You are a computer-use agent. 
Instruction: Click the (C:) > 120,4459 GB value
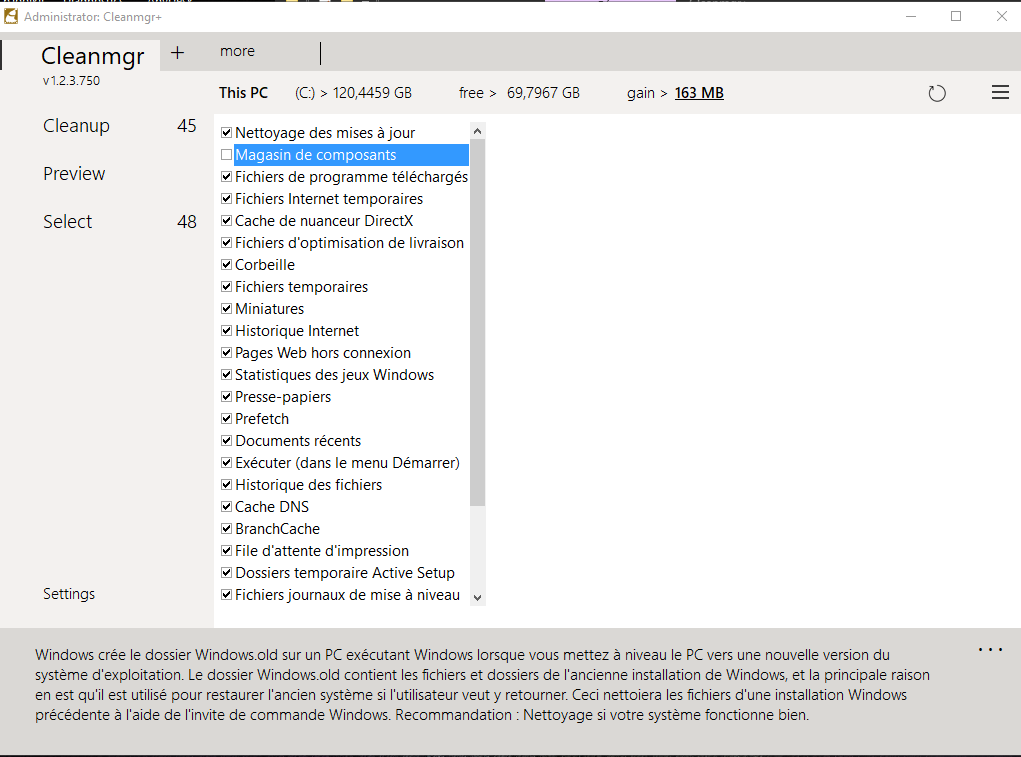coord(353,93)
